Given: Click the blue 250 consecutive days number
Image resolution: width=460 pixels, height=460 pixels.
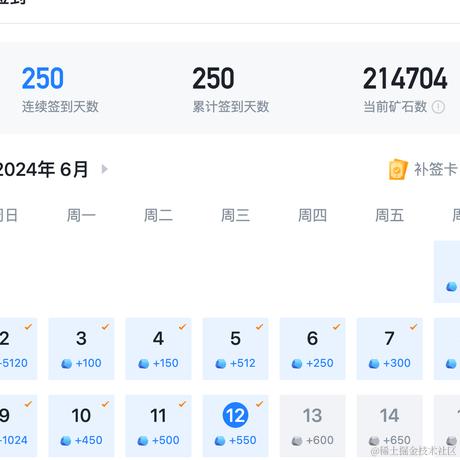Looking at the screenshot, I should click(x=43, y=78).
